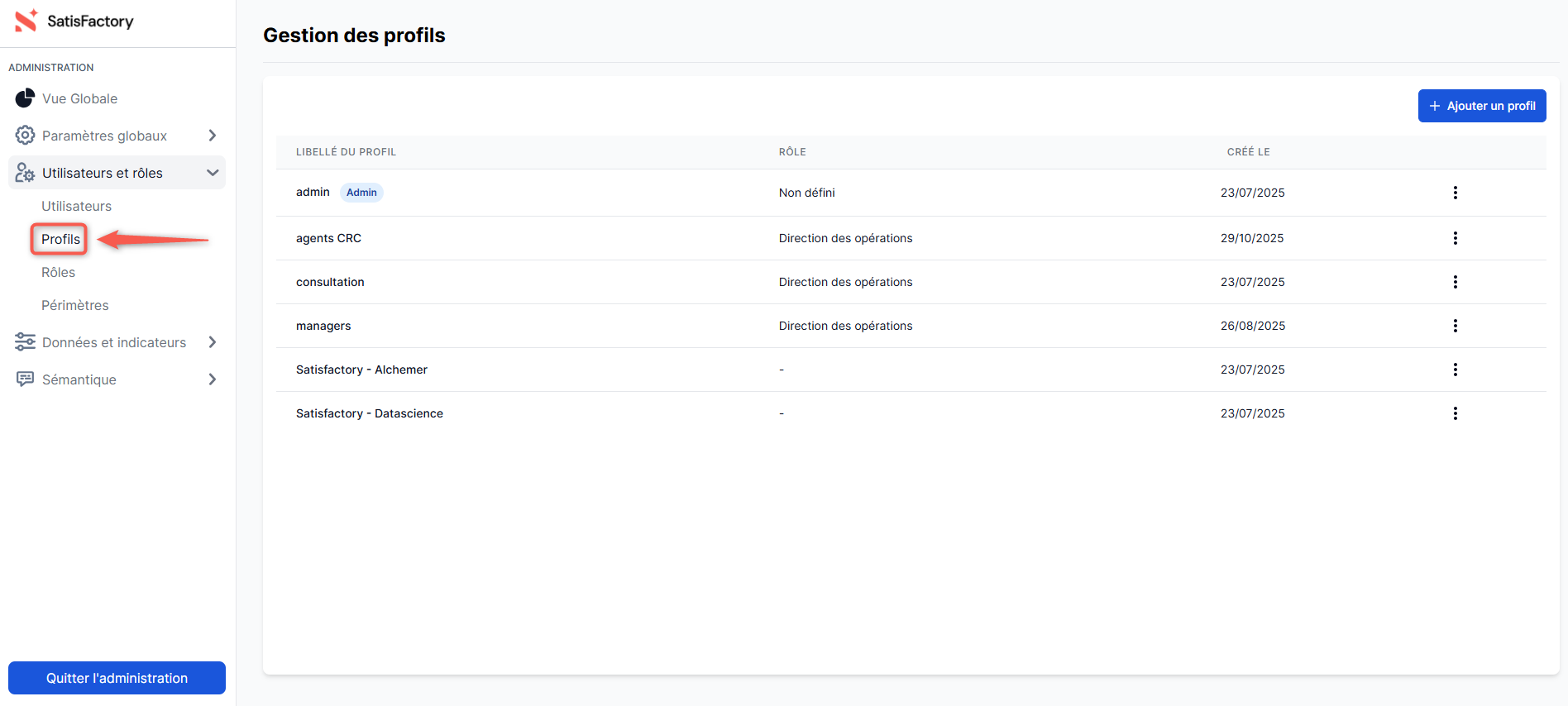Open the three-dot menu for agents CRC

1455,238
